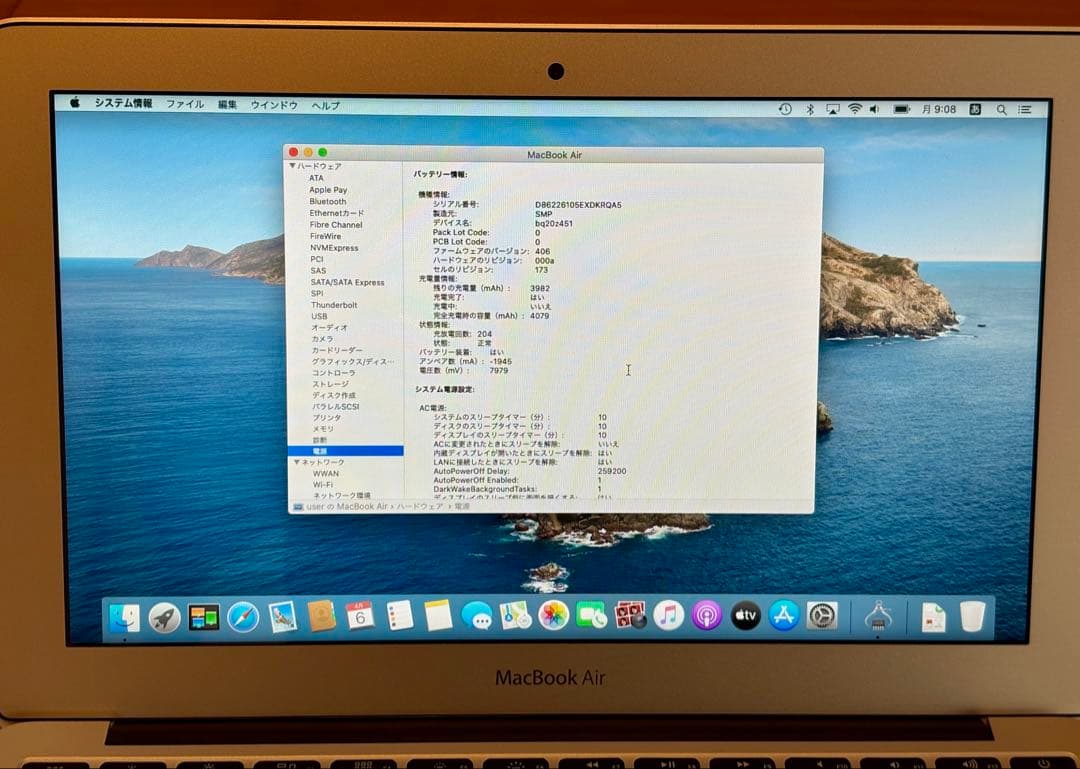Open Messages from the Dock
1080x769 pixels.
(475, 617)
